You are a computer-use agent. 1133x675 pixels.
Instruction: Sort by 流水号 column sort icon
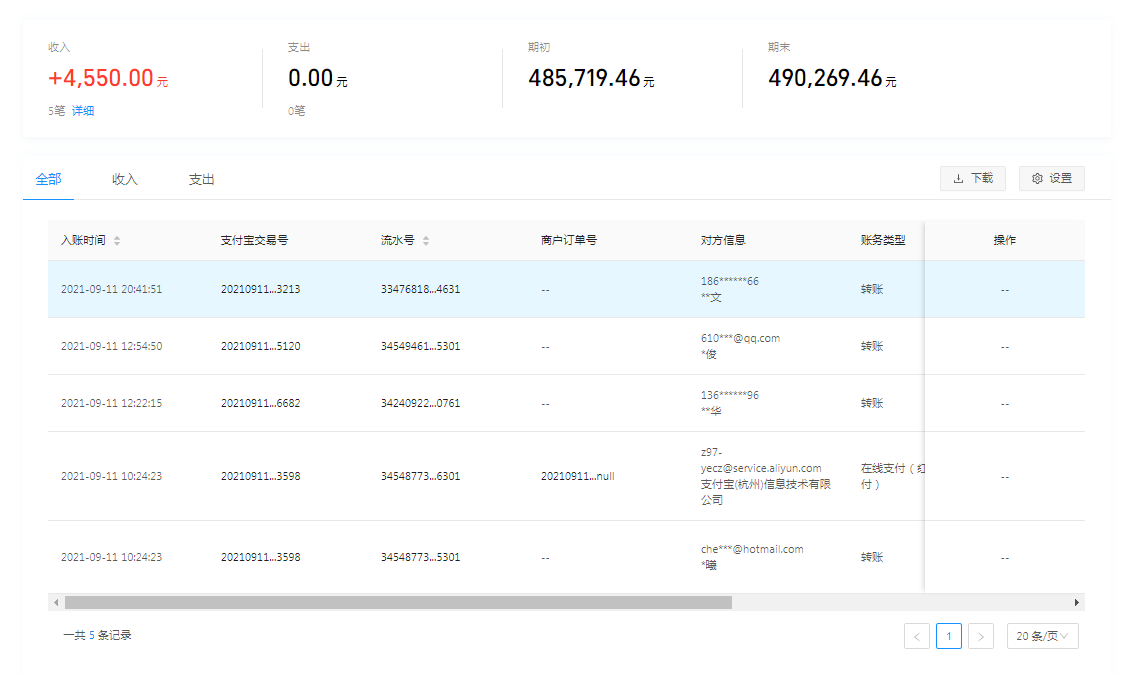pos(426,241)
